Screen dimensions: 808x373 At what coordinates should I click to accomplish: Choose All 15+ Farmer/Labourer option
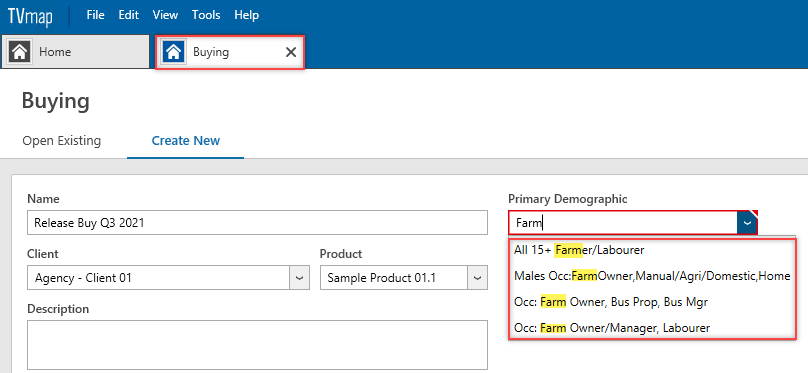652,250
